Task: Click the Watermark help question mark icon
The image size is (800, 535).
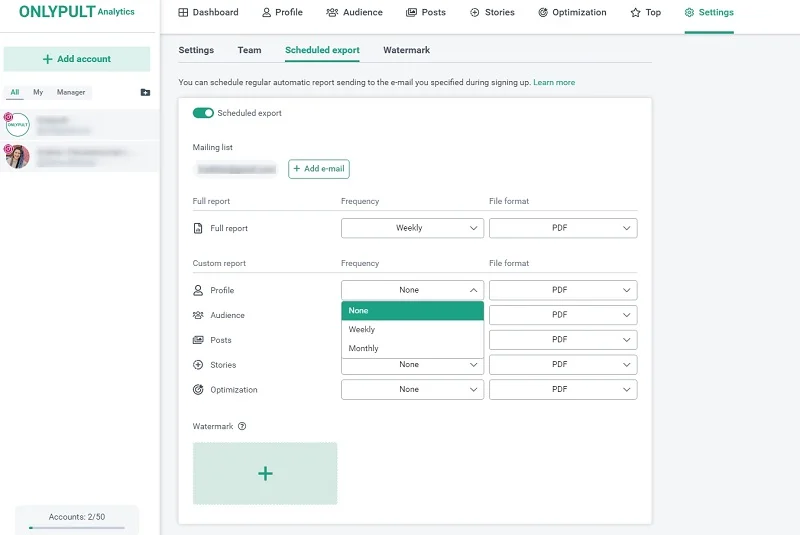Action: [x=242, y=426]
